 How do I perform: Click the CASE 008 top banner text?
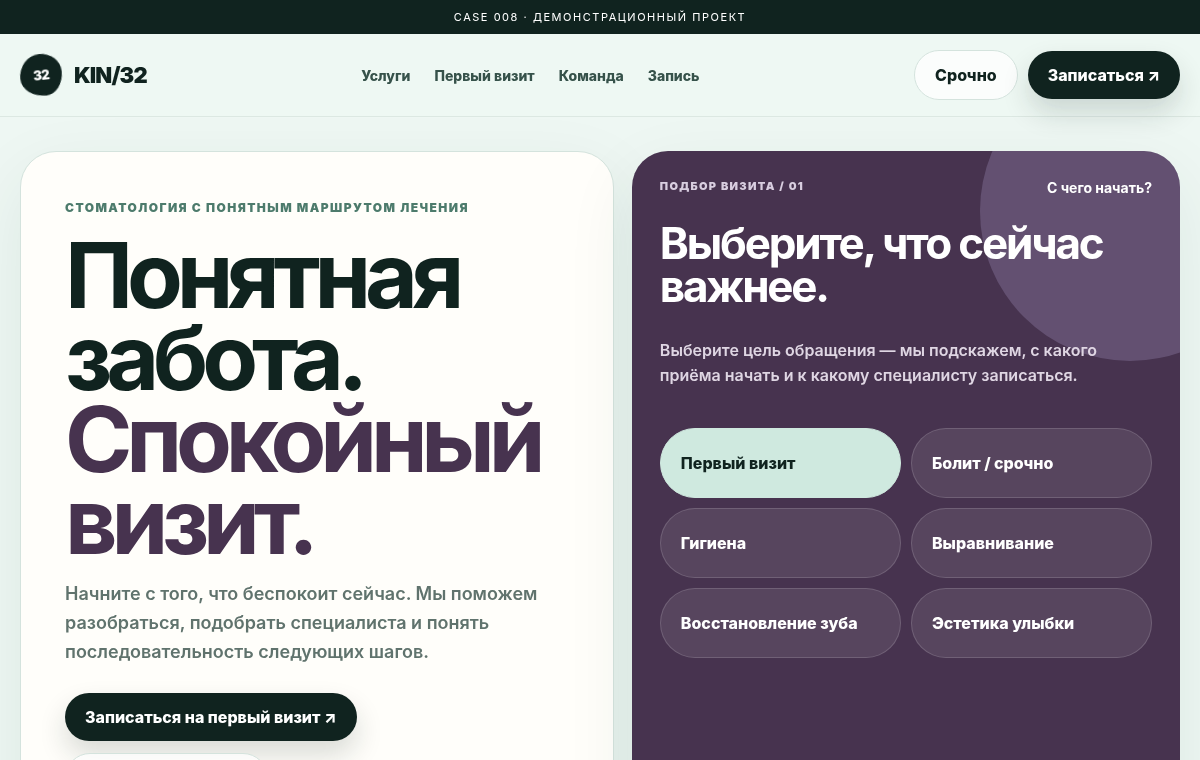tap(599, 17)
